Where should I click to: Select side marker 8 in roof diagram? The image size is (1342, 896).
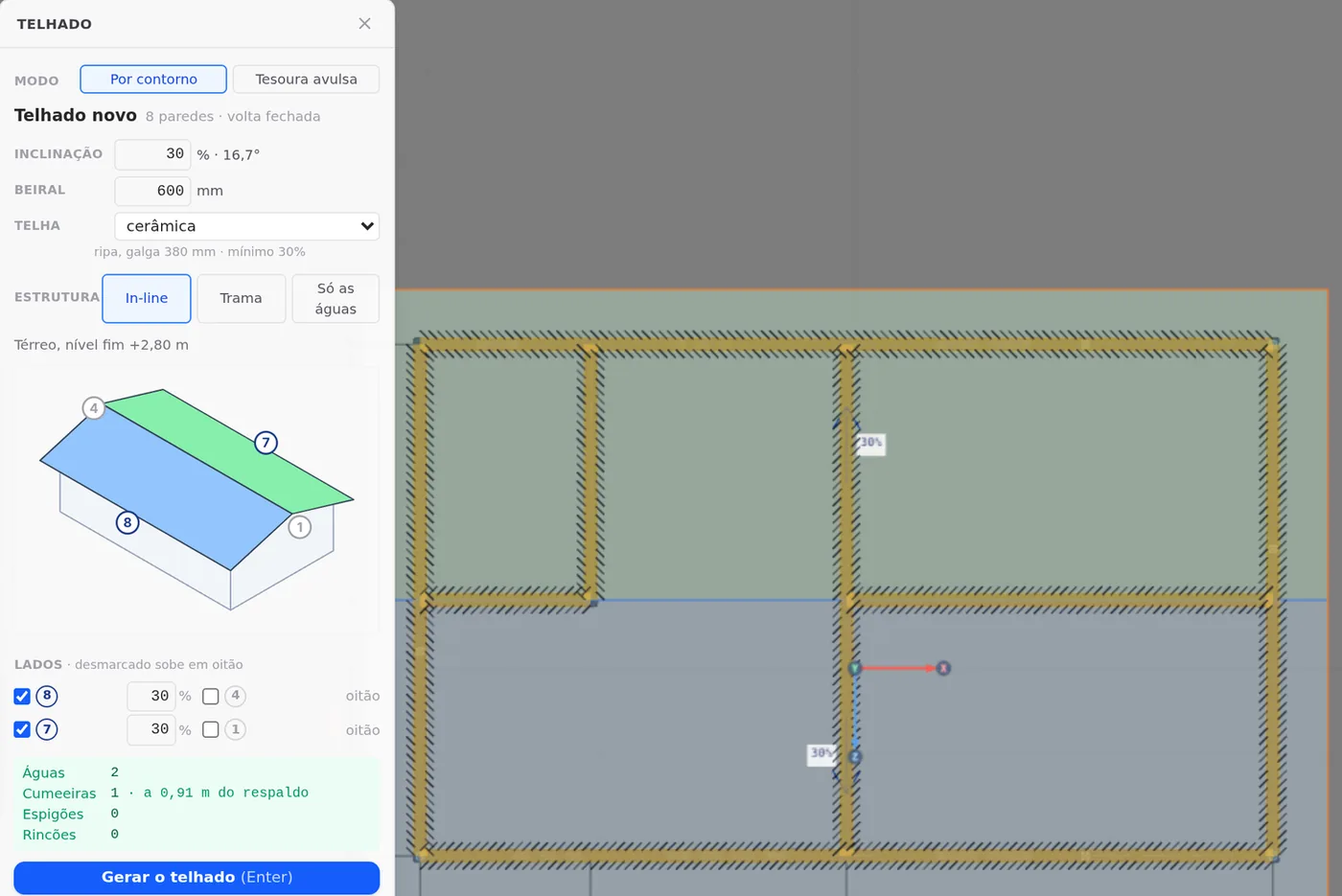click(x=127, y=522)
